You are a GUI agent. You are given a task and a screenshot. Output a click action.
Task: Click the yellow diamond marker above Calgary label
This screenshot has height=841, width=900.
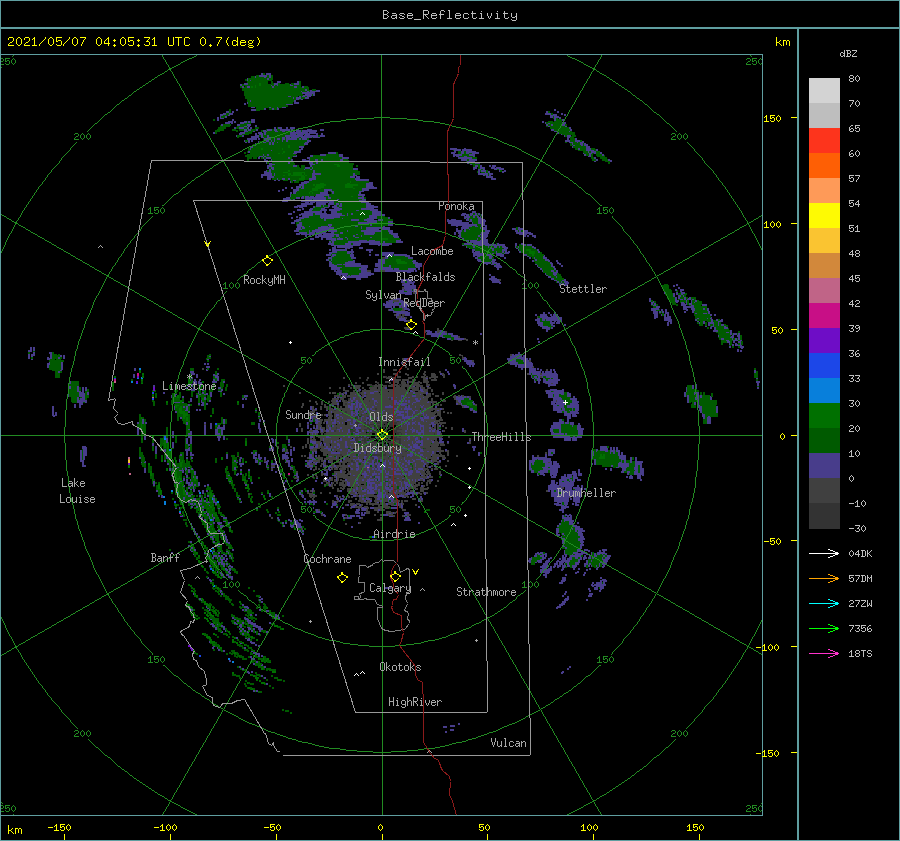point(395,576)
